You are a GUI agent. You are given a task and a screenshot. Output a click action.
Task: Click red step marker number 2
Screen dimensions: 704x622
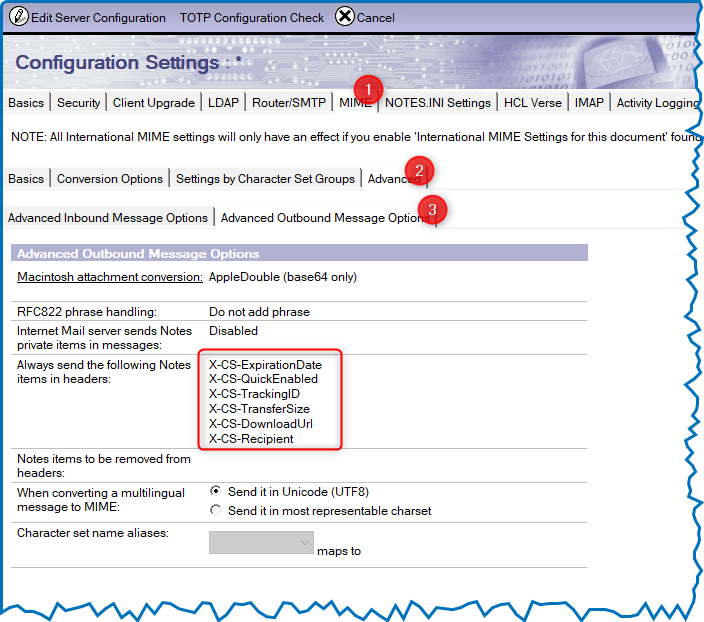click(x=419, y=168)
